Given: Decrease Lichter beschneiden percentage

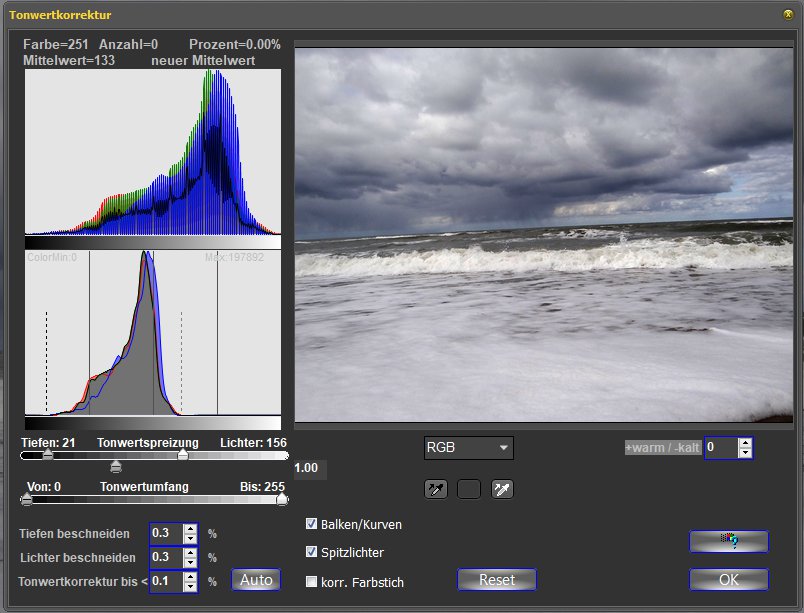Looking at the screenshot, I should tap(190, 562).
